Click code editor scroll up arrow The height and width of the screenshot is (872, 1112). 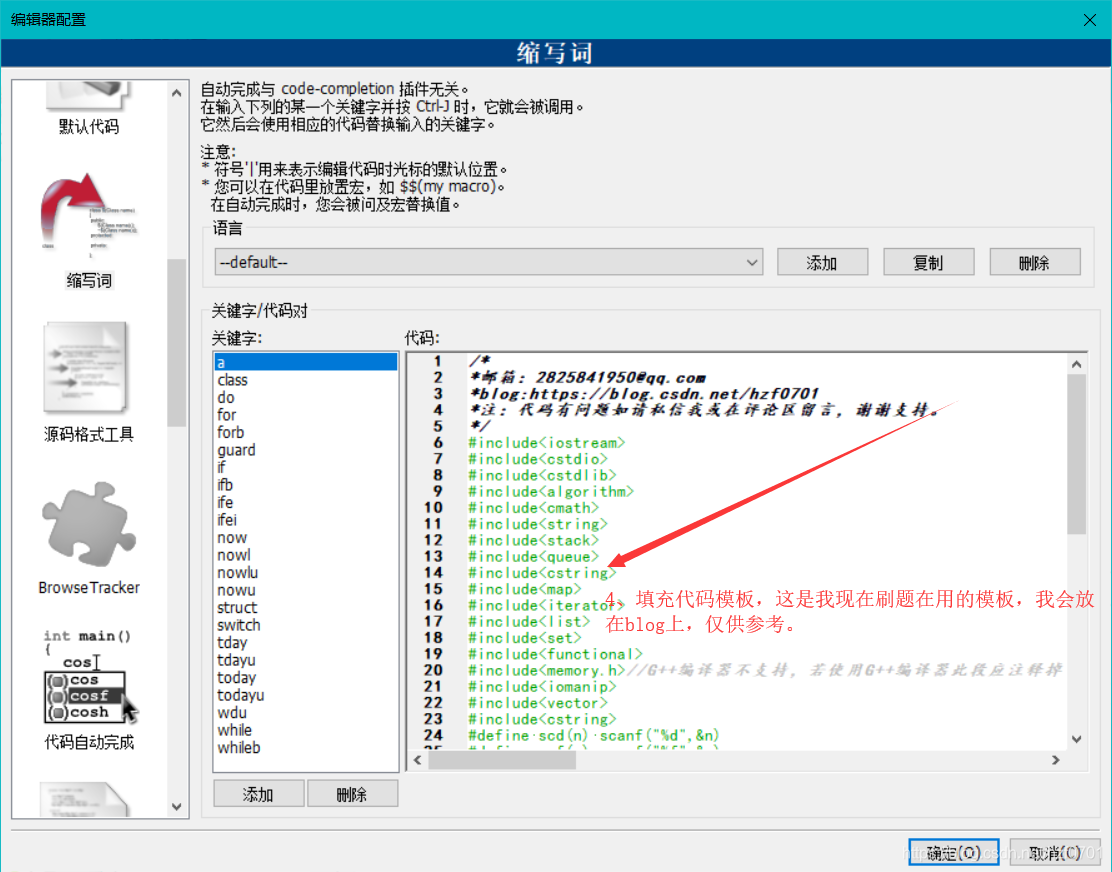coord(1077,364)
